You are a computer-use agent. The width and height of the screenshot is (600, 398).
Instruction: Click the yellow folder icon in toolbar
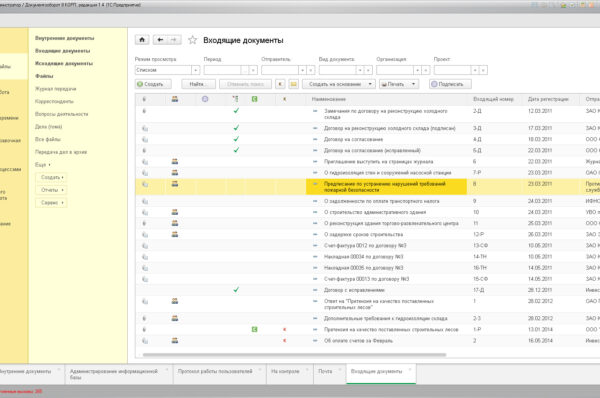tap(293, 84)
